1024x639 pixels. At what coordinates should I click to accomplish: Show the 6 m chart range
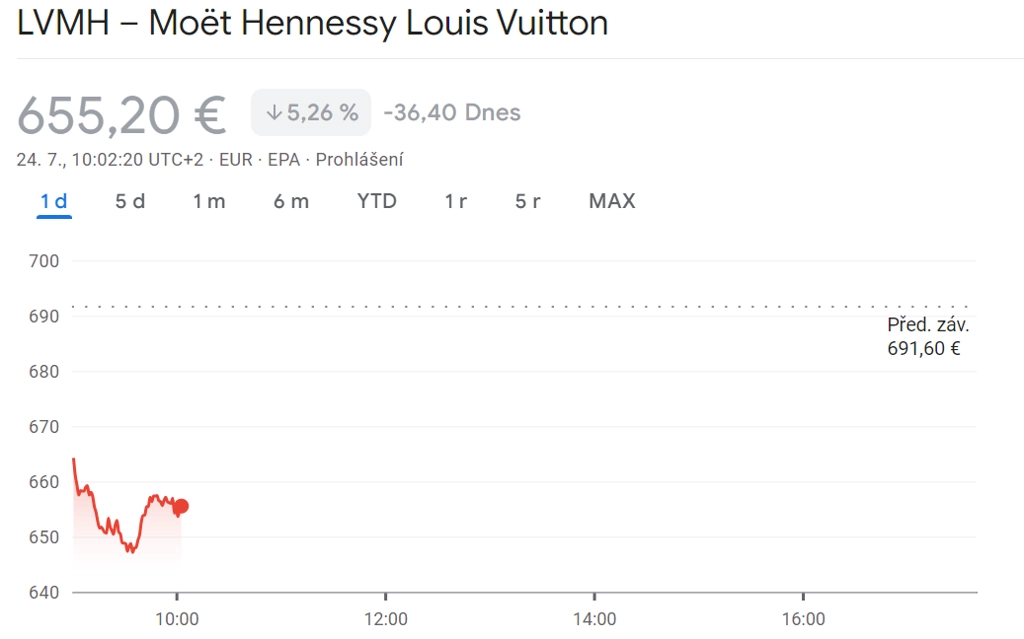pyautogui.click(x=291, y=201)
